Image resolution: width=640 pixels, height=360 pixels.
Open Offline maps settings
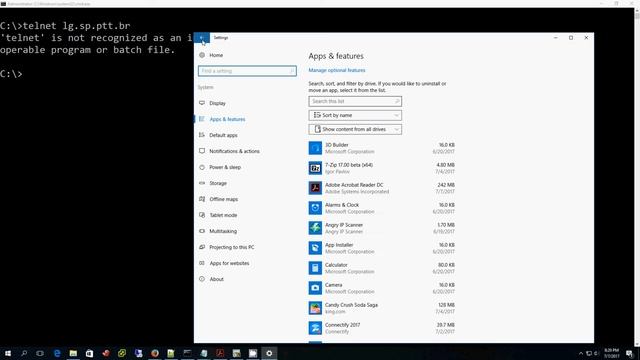(x=223, y=199)
